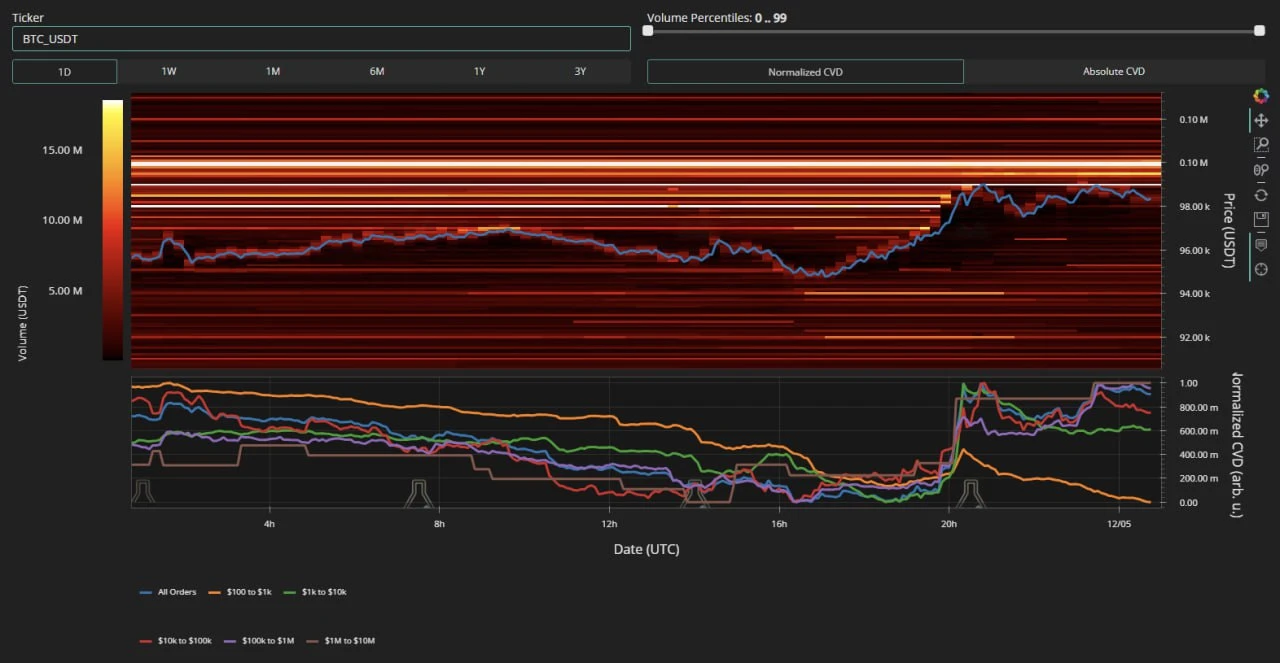Click the '5.00 M' volume tick label
The height and width of the screenshot is (663, 1280).
[x=65, y=291]
